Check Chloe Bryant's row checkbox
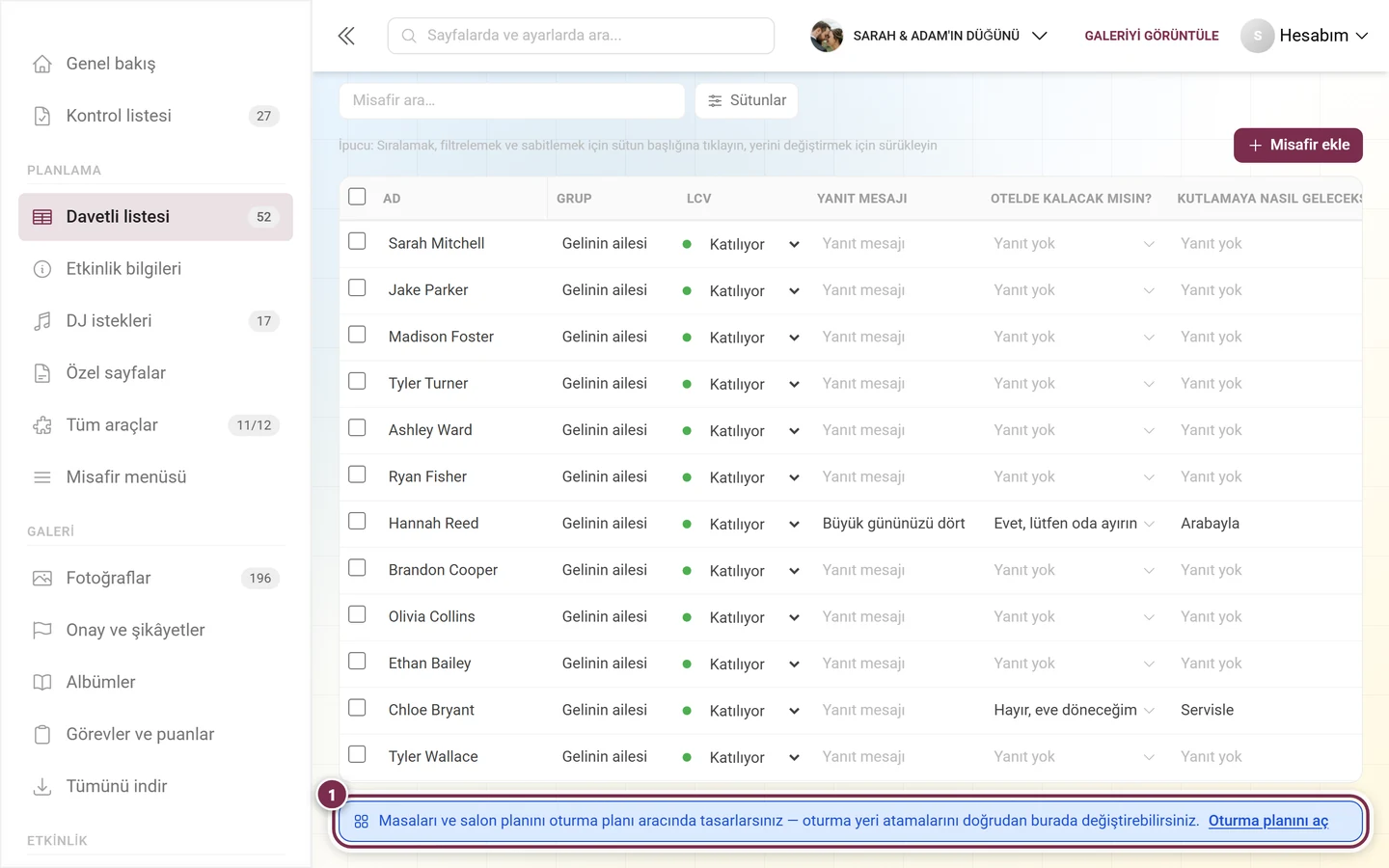The height and width of the screenshot is (868, 1389). (357, 708)
